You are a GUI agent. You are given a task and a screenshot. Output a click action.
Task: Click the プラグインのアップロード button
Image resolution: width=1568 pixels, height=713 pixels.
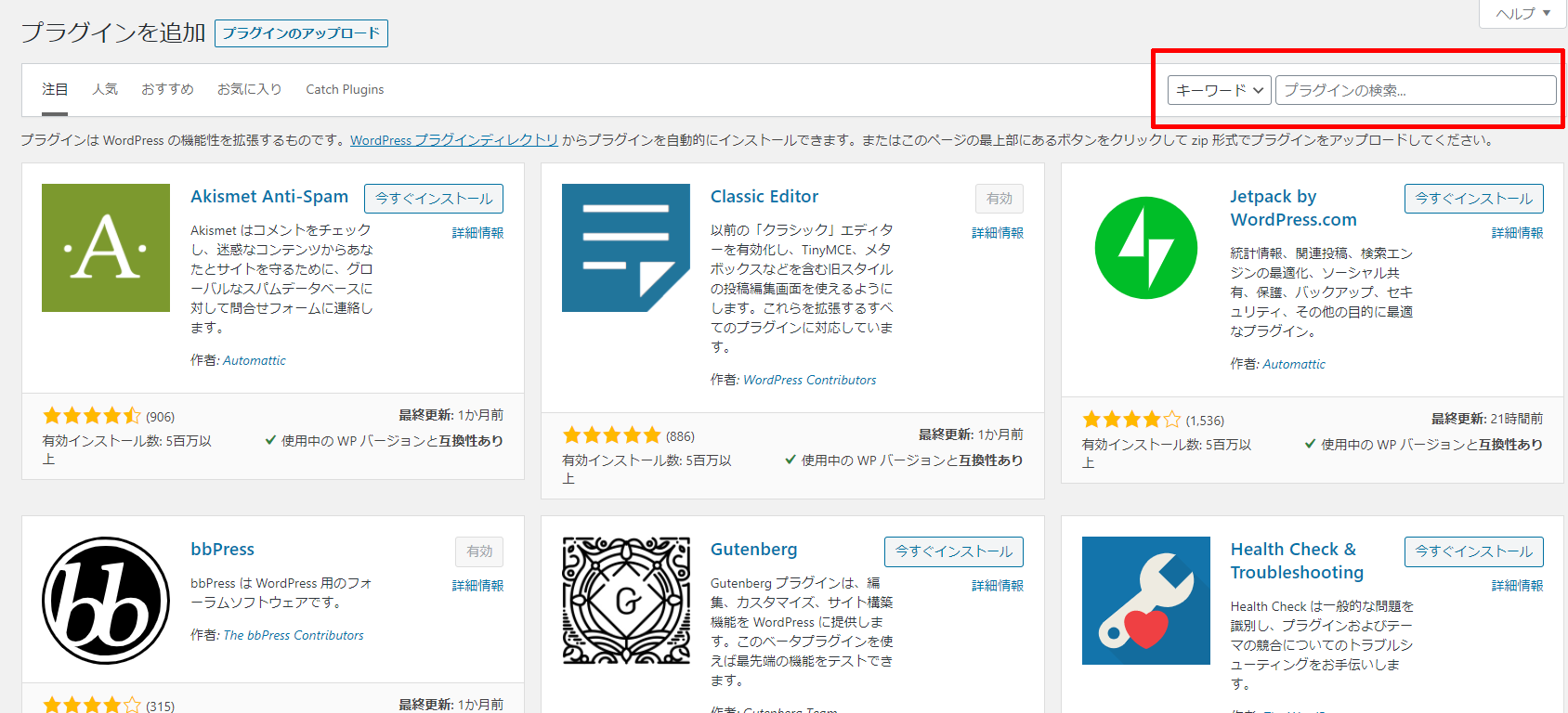pos(301,33)
